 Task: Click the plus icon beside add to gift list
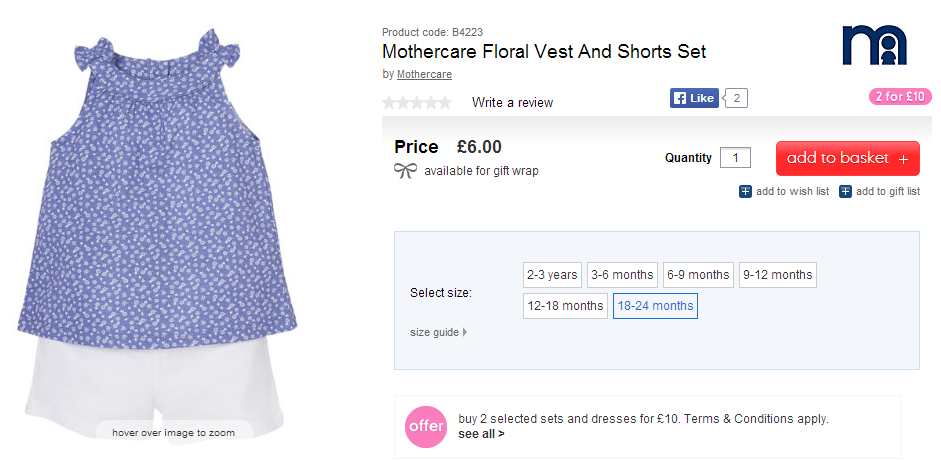(x=845, y=191)
